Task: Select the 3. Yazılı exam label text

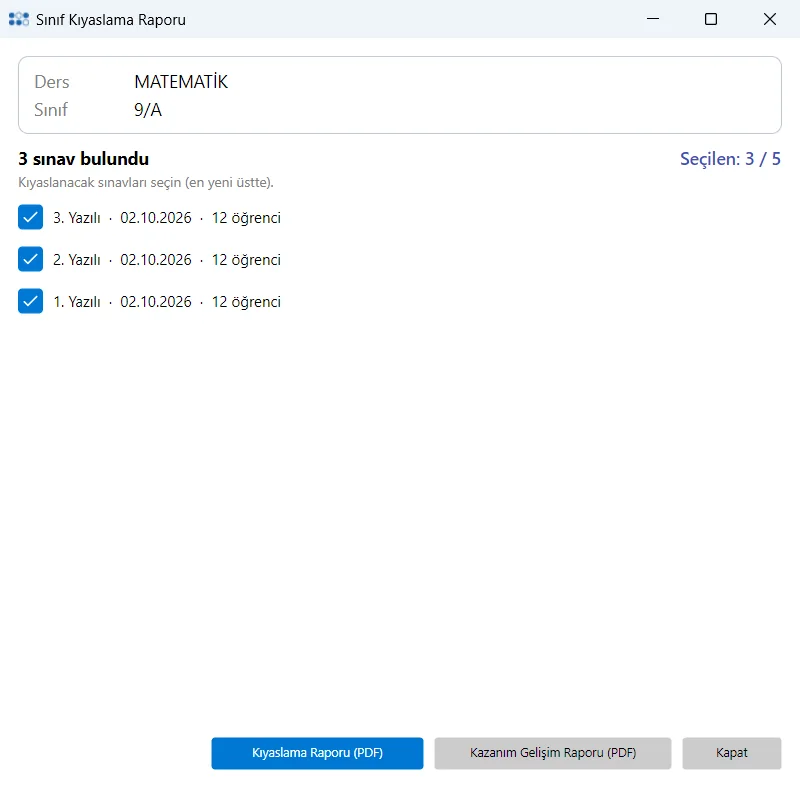Action: click(167, 218)
